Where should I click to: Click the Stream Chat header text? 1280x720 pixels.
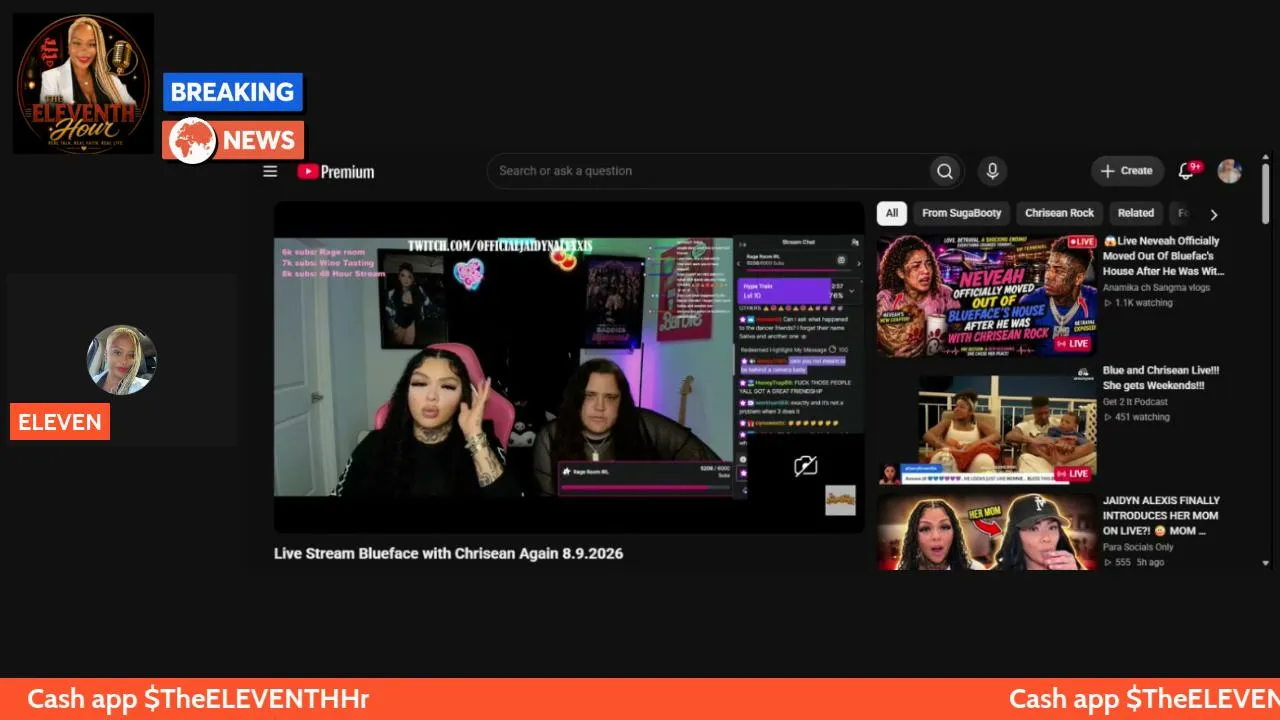click(x=798, y=242)
